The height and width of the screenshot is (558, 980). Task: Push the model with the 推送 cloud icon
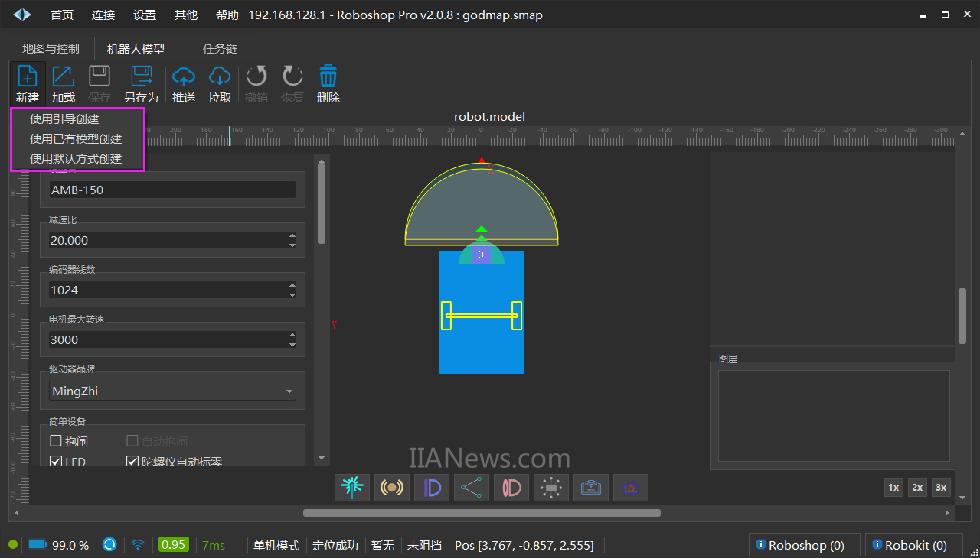point(183,82)
